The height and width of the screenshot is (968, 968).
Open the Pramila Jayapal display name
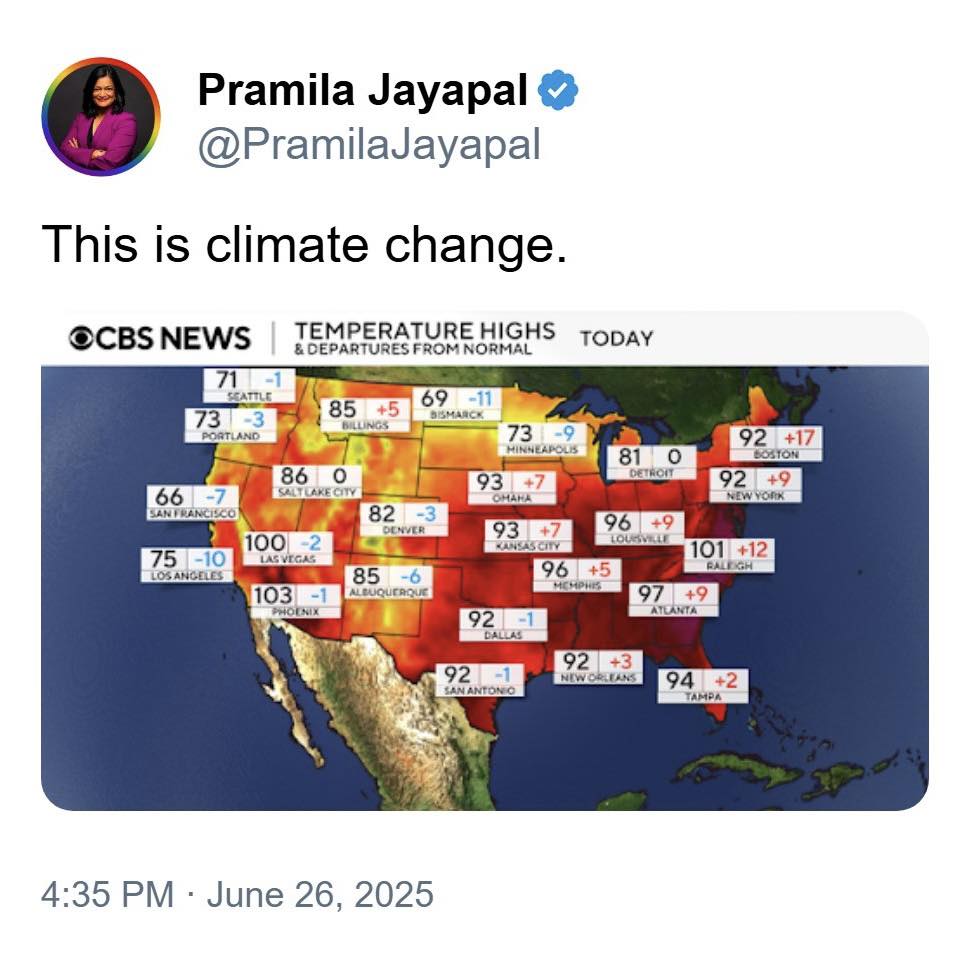tap(363, 90)
